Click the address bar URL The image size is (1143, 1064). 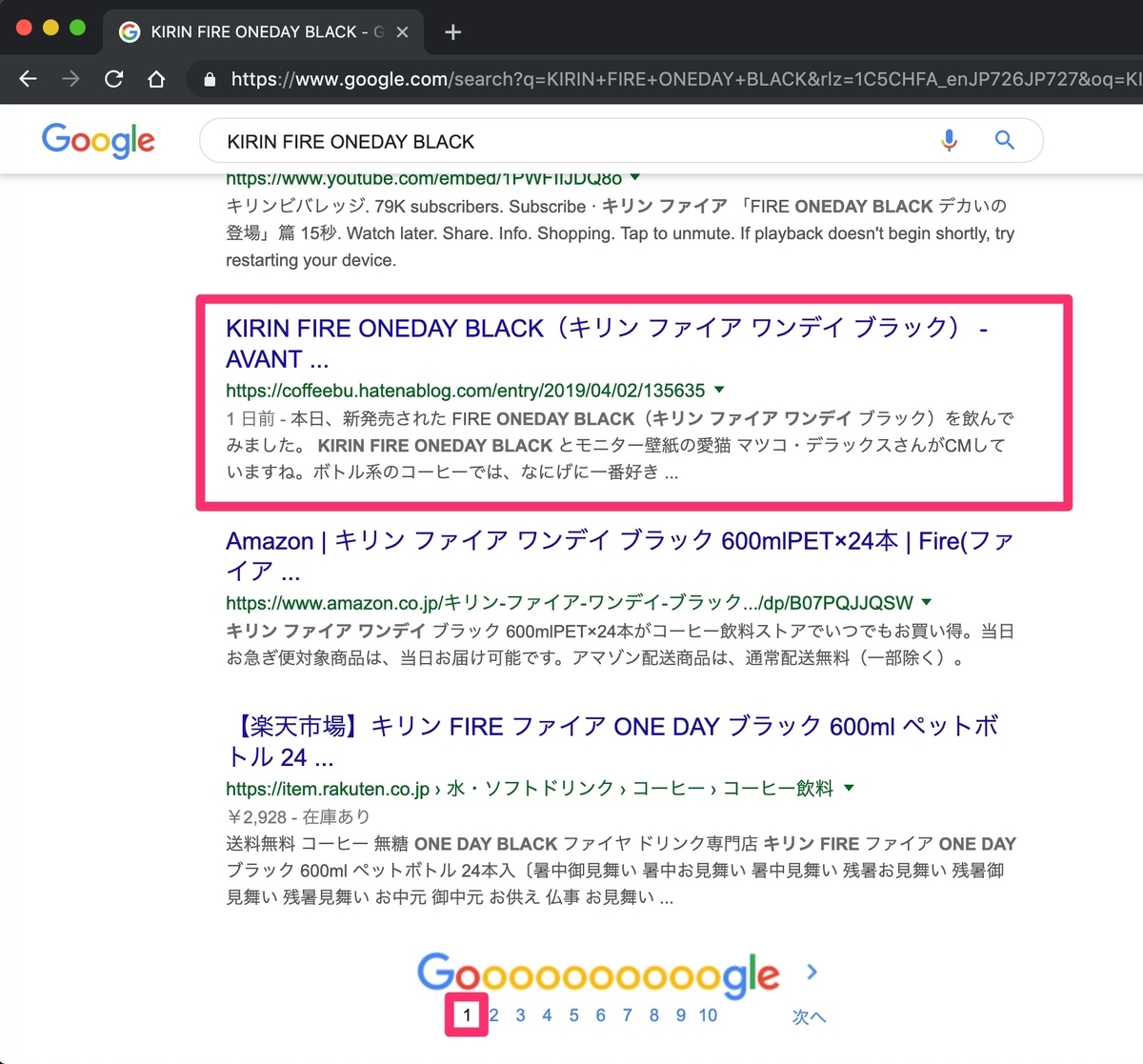pos(684,79)
